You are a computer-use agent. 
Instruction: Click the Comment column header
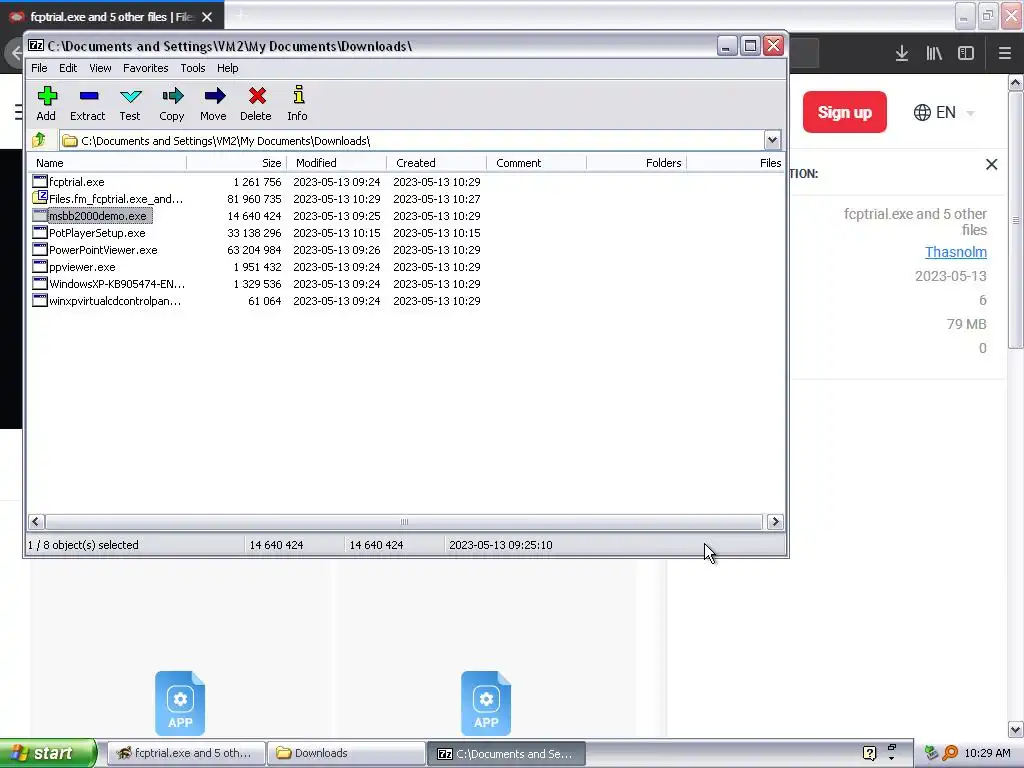click(536, 163)
